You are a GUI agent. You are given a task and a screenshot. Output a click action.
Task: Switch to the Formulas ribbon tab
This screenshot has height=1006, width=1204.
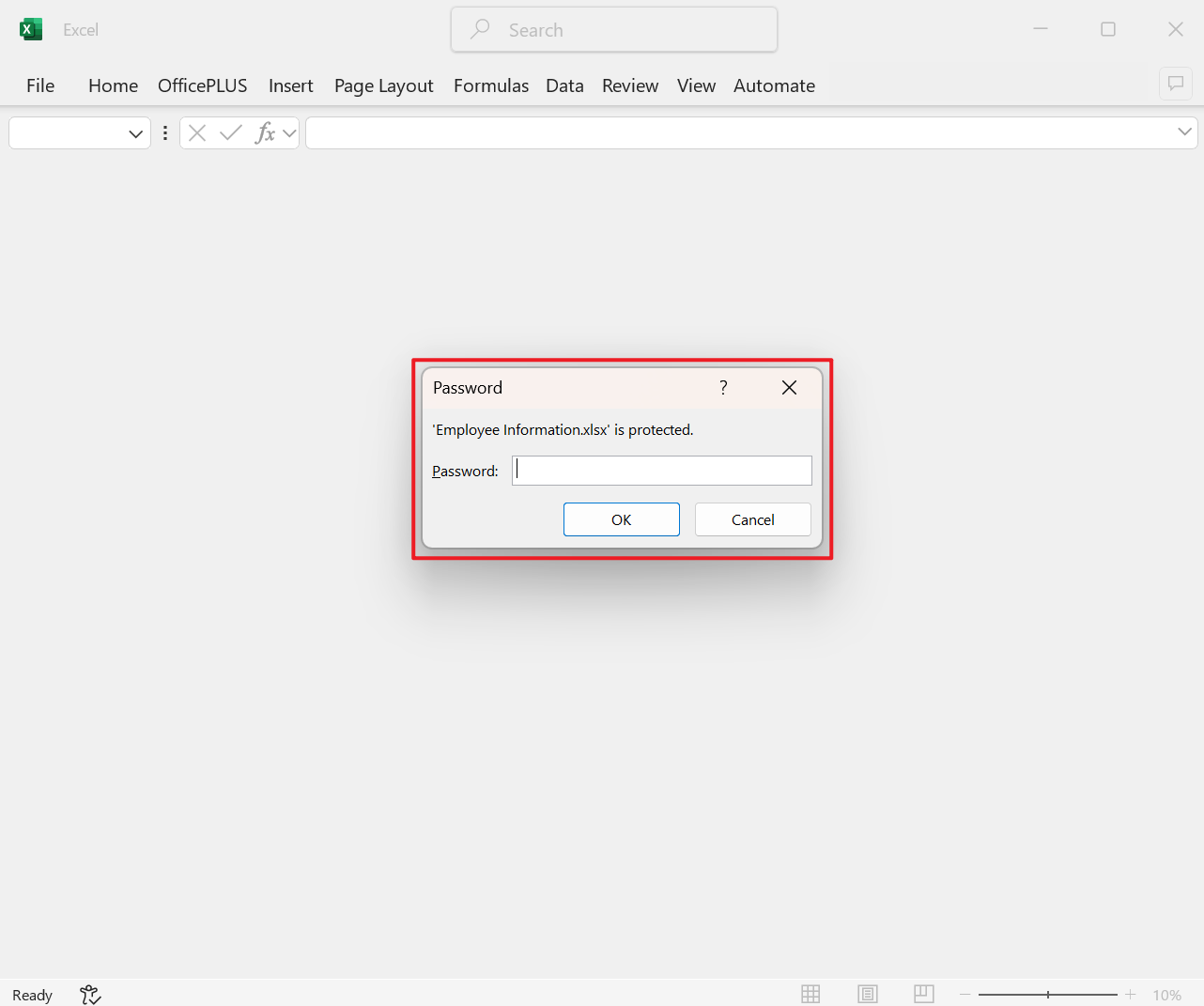point(490,85)
